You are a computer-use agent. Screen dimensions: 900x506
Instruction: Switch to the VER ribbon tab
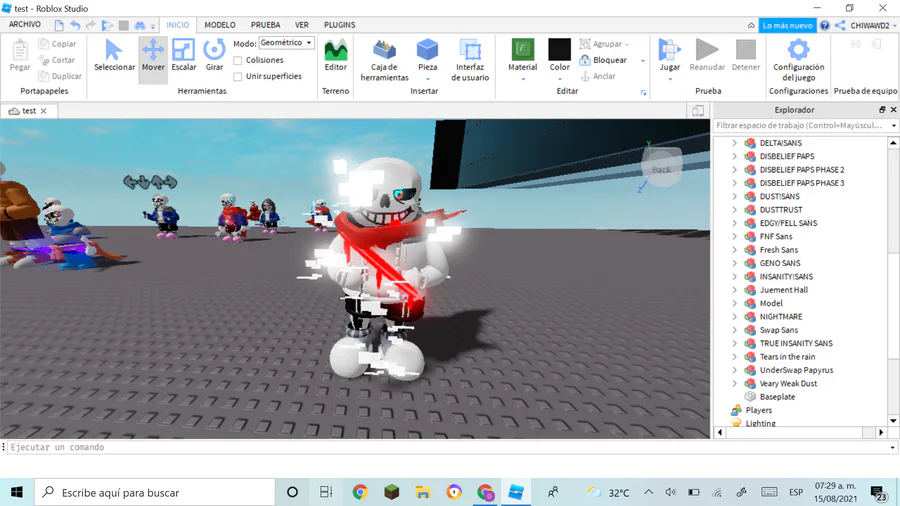tap(302, 25)
